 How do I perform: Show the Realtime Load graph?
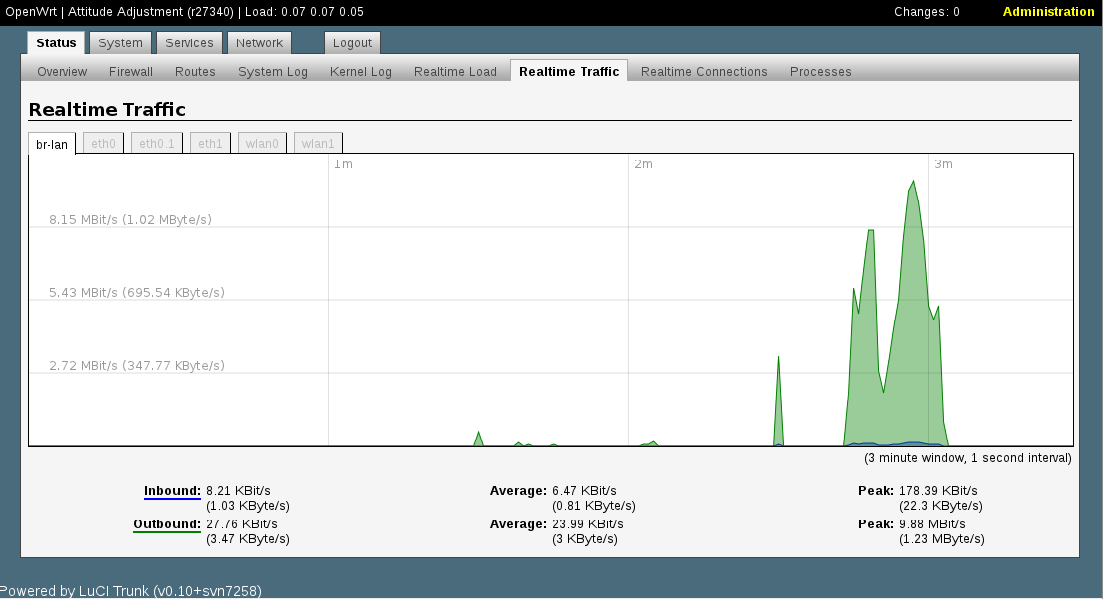pos(455,72)
